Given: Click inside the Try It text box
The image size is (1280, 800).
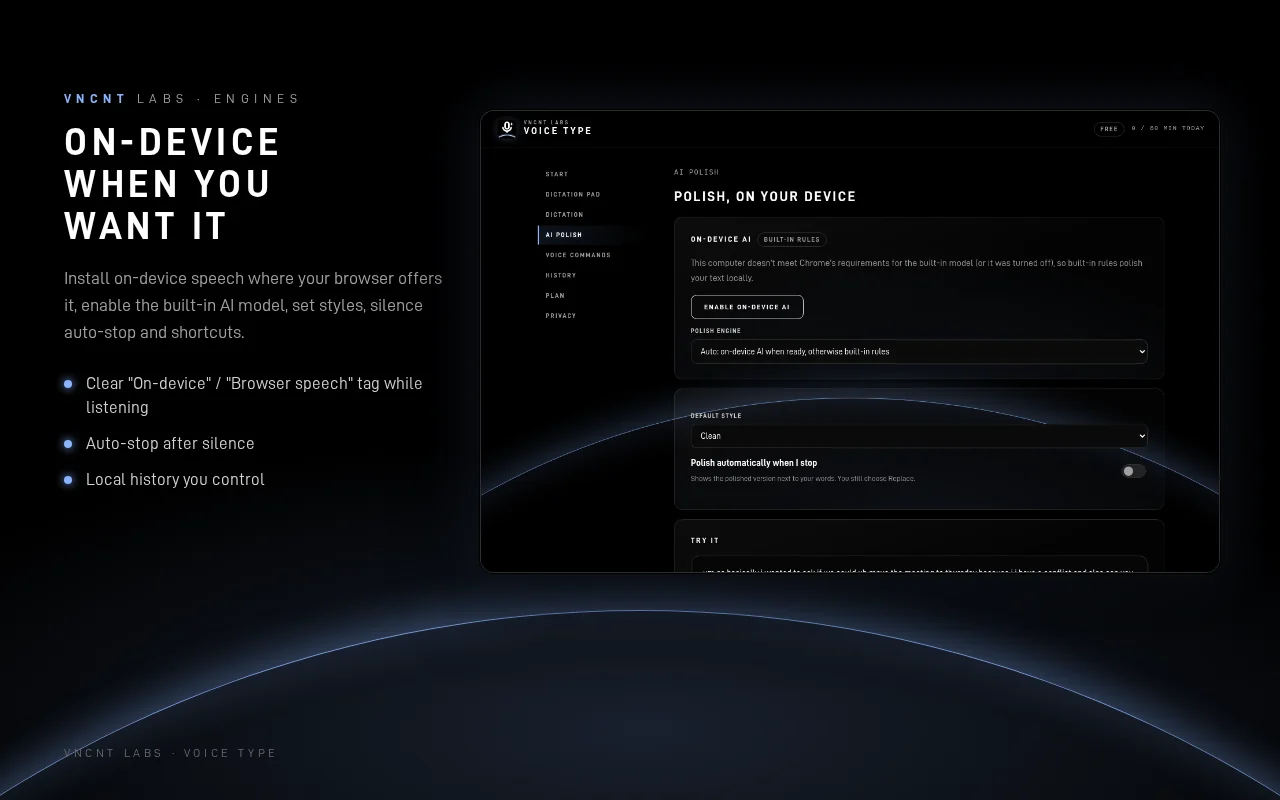Looking at the screenshot, I should coord(919,564).
